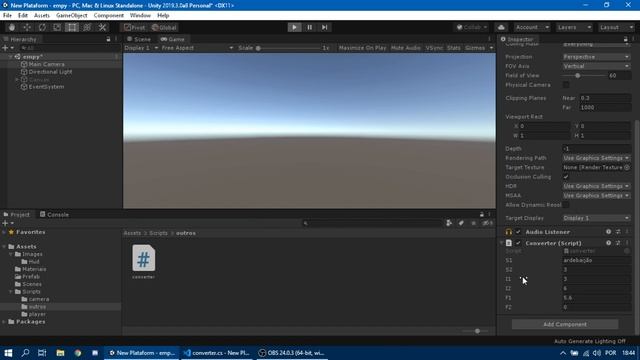Expand the Canvas object in Hierarchy
The height and width of the screenshot is (360, 640).
17,80
